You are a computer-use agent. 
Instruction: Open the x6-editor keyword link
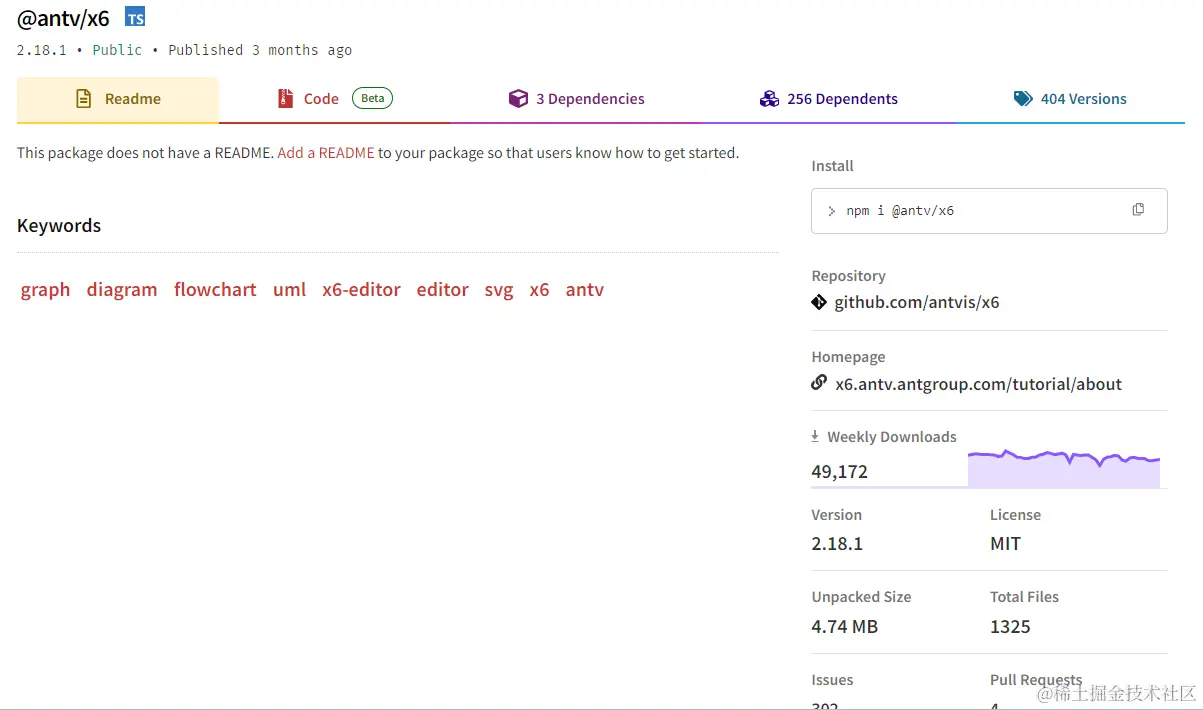pyautogui.click(x=361, y=290)
